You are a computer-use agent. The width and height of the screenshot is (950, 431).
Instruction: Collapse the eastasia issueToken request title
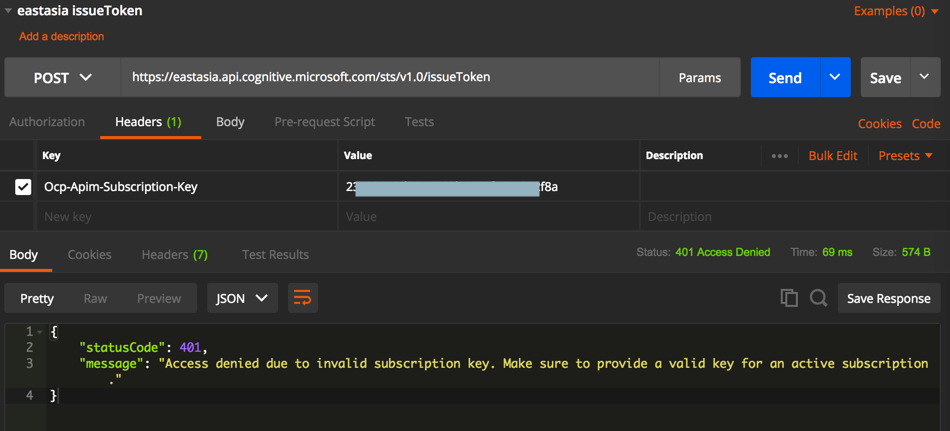(8, 11)
